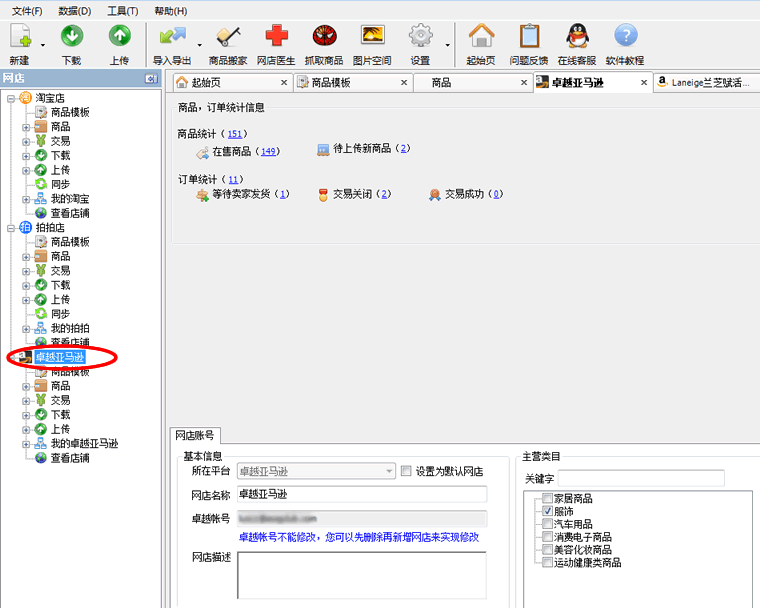The height and width of the screenshot is (608, 760).
Task: Click the 新建 (New) toolbar icon
Action: (21, 36)
